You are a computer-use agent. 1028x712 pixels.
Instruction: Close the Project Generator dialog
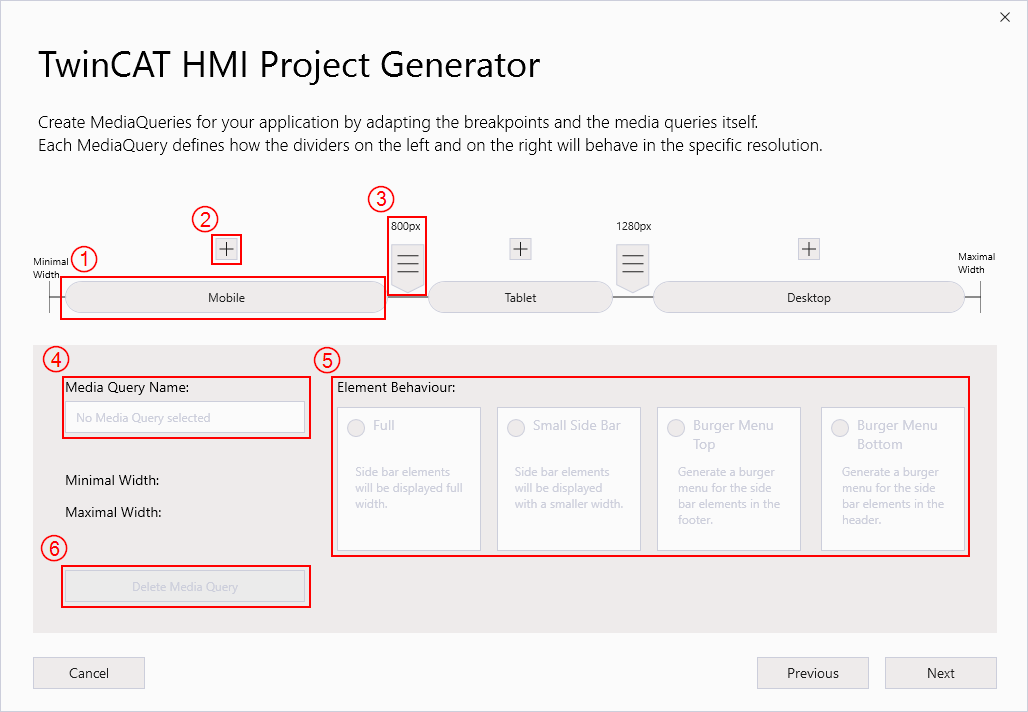[1005, 18]
